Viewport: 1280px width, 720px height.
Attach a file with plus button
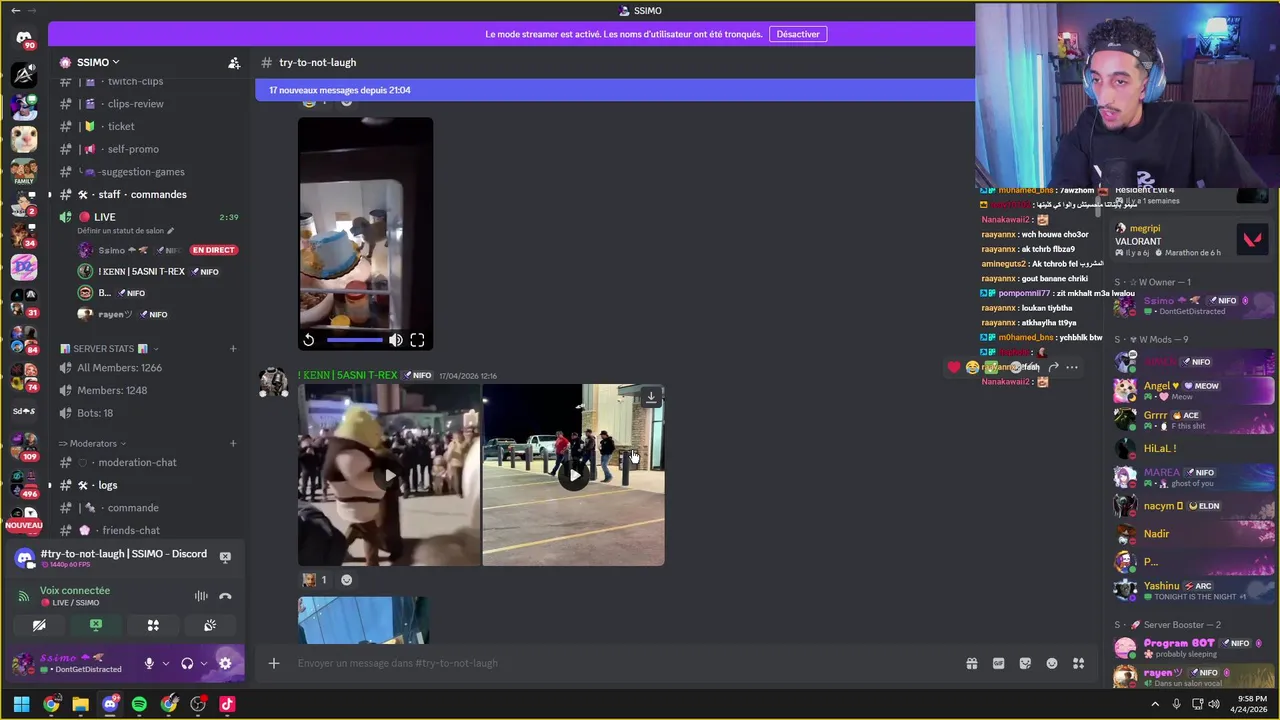273,663
